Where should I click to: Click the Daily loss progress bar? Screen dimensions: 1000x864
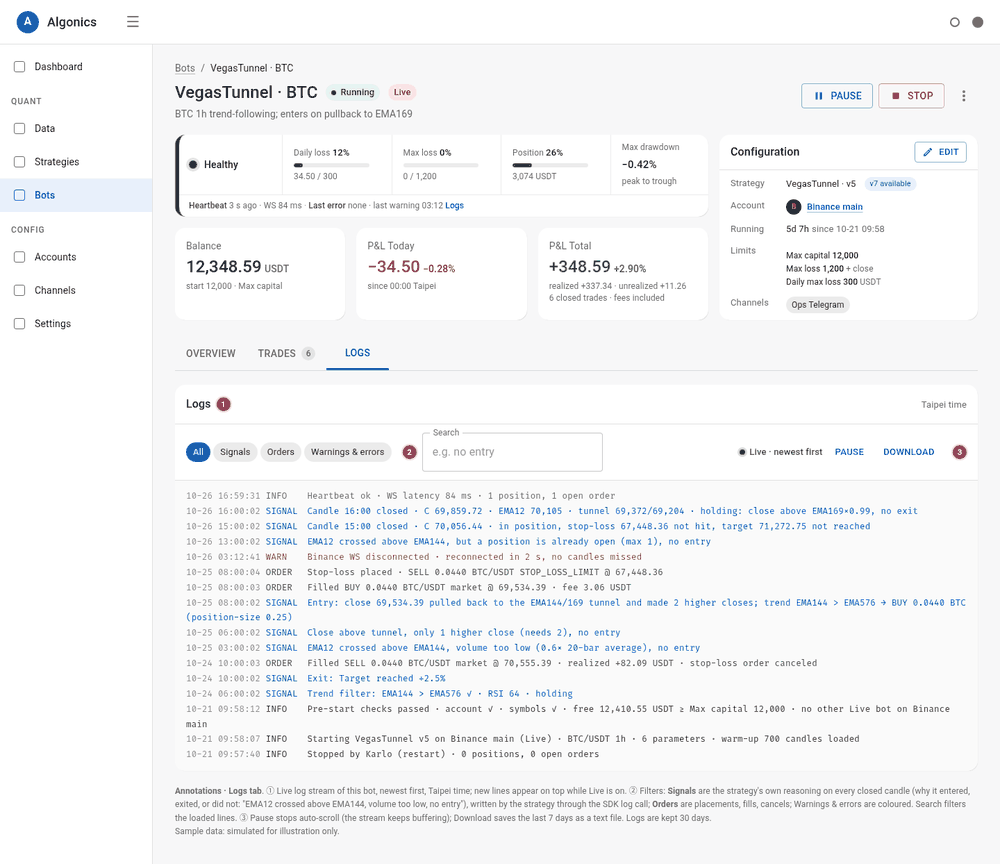(331, 165)
